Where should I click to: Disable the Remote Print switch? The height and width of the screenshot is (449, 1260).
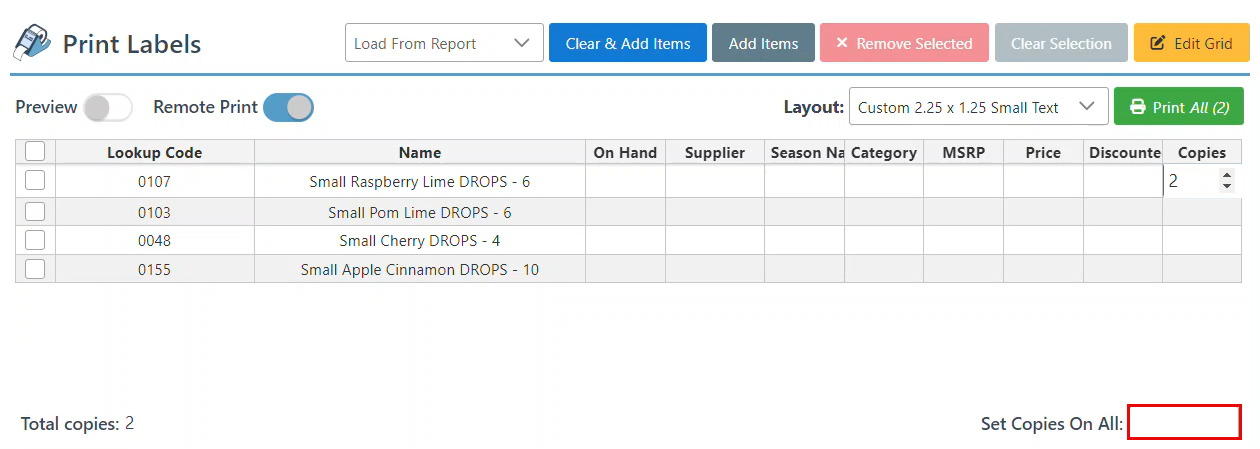(x=288, y=107)
